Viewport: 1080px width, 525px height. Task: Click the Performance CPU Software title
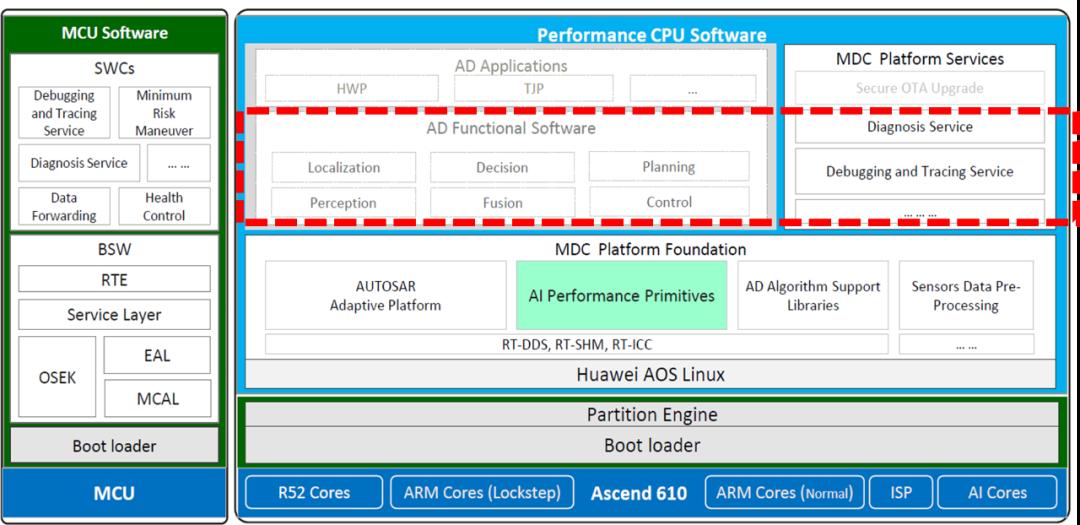(651, 35)
